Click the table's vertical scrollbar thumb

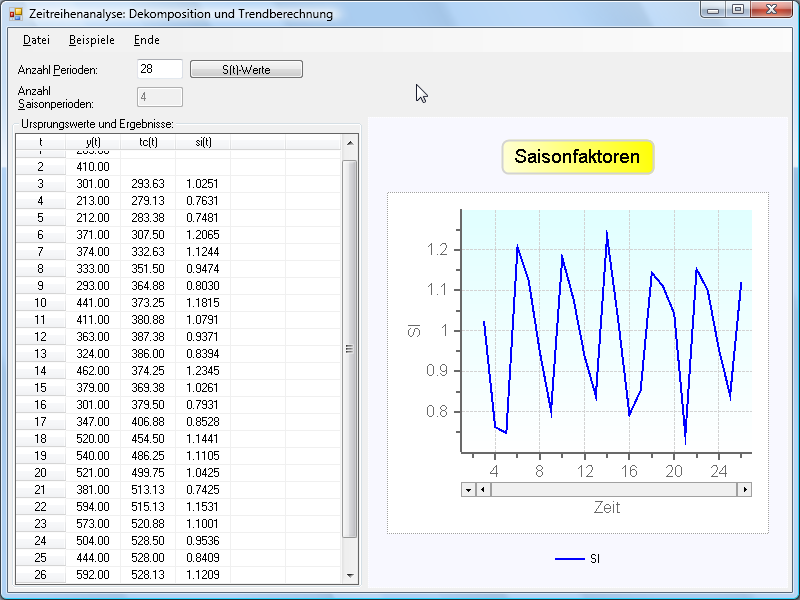pyautogui.click(x=350, y=348)
